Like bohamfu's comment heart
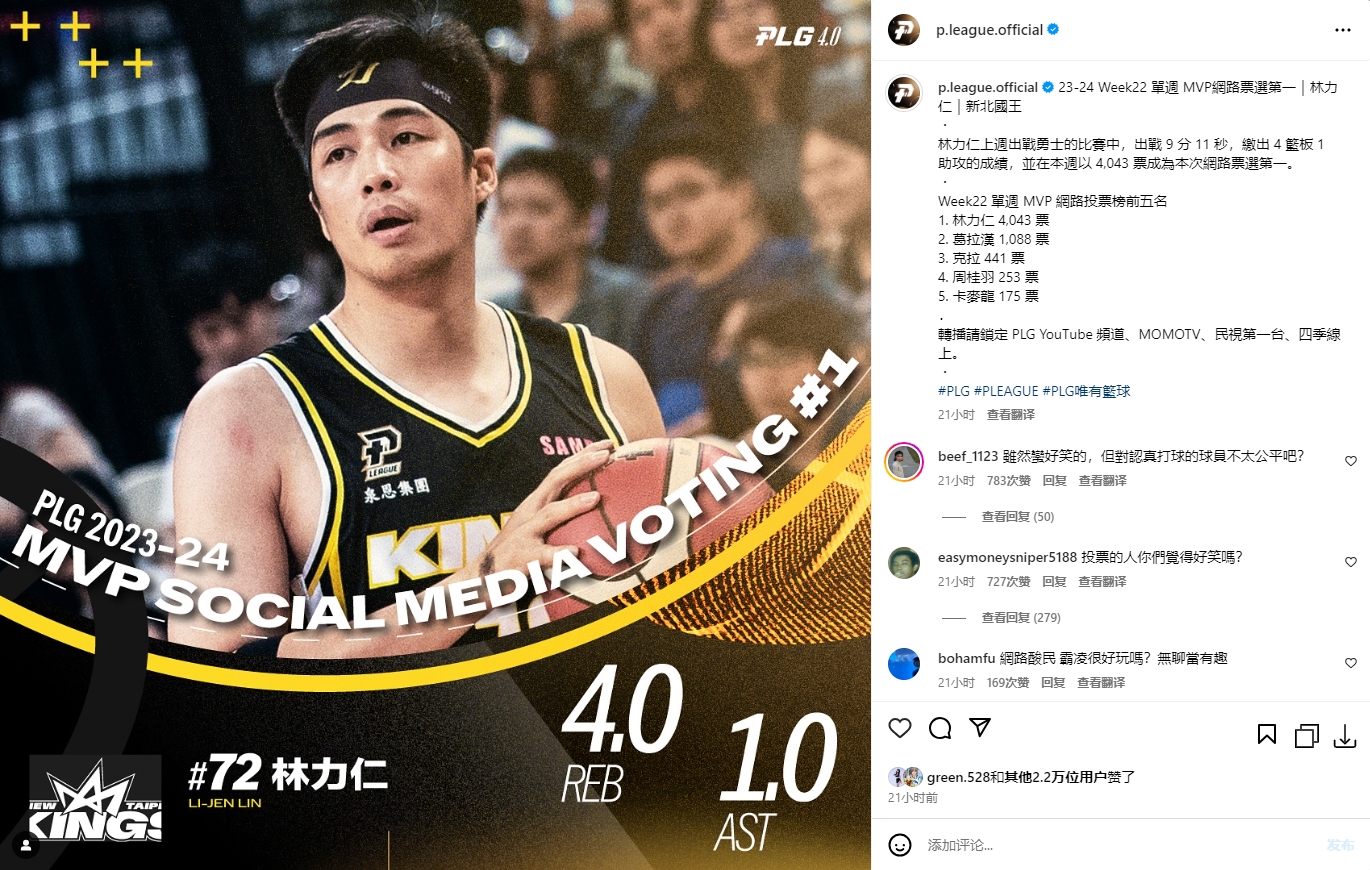The image size is (1370, 870). click(1351, 663)
